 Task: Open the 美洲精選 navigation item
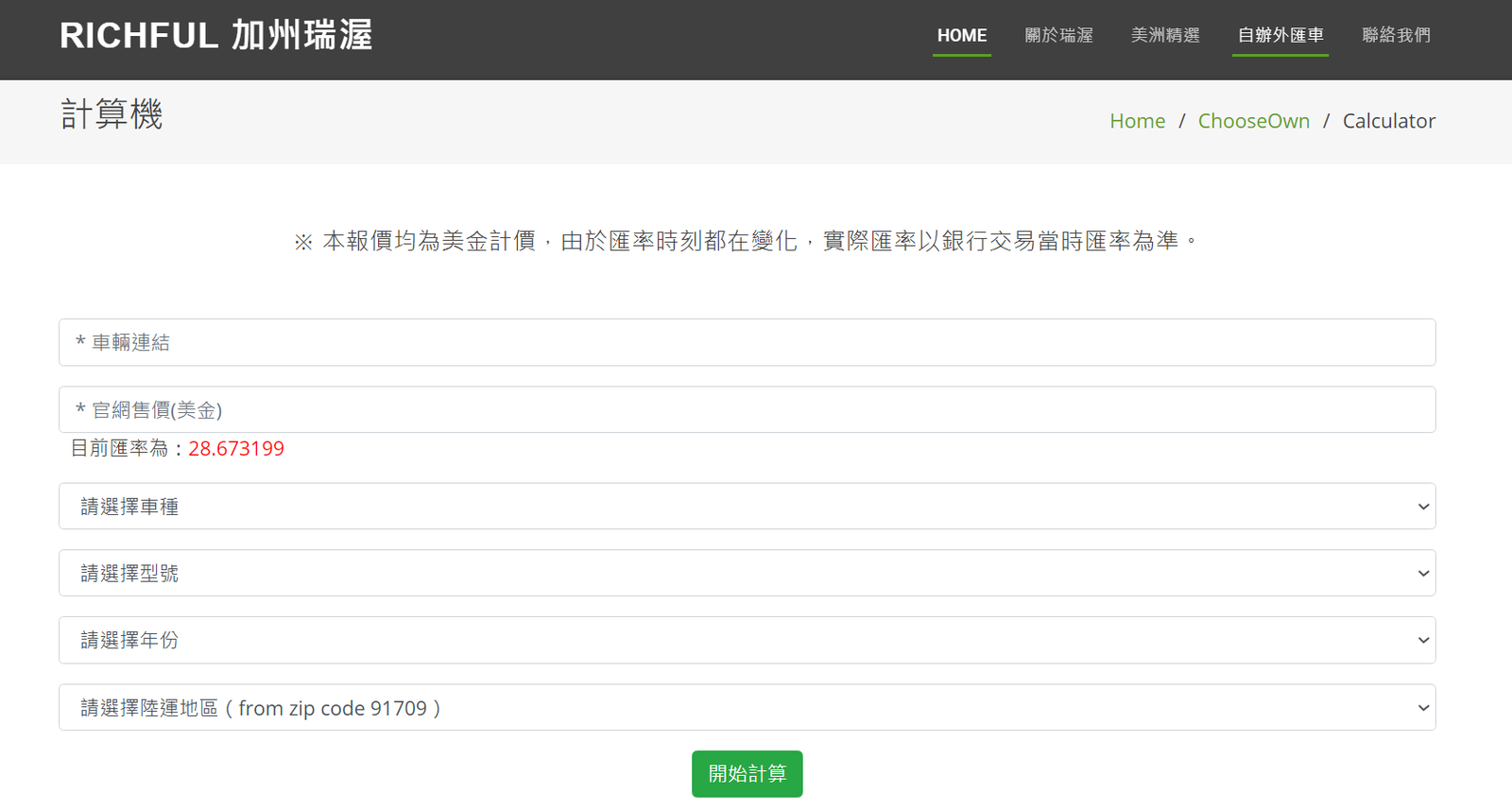coord(1165,36)
